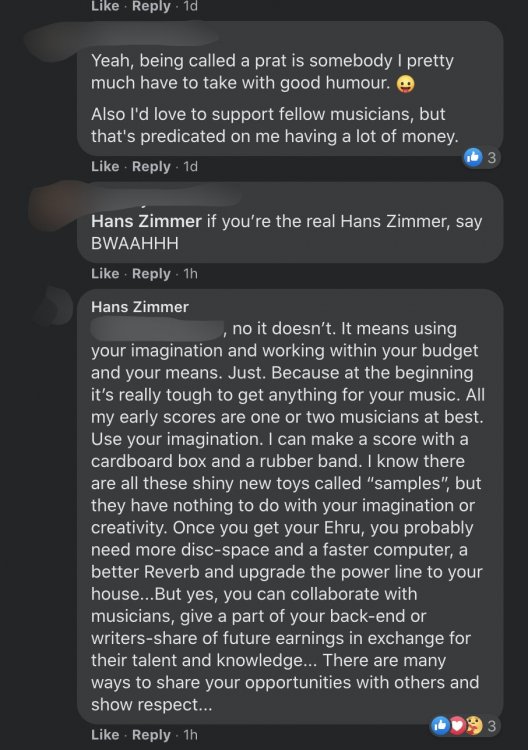Like the 'being called a prat' comment
This screenshot has height=750, width=528.
(x=105, y=166)
